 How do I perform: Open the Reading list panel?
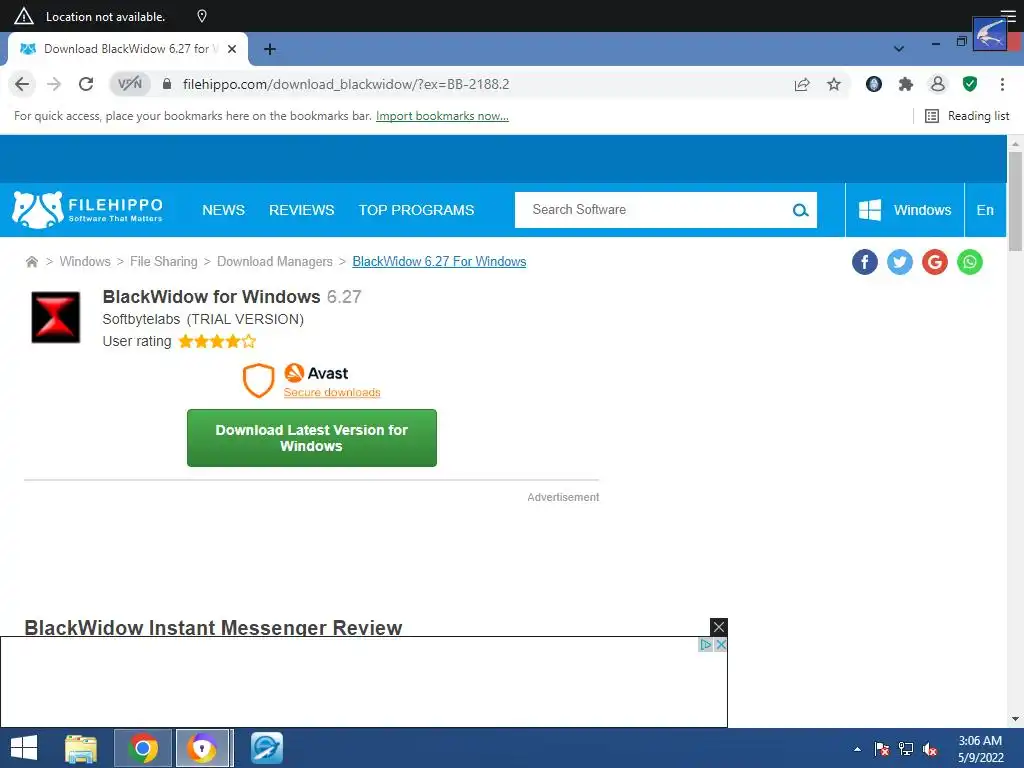[x=967, y=116]
